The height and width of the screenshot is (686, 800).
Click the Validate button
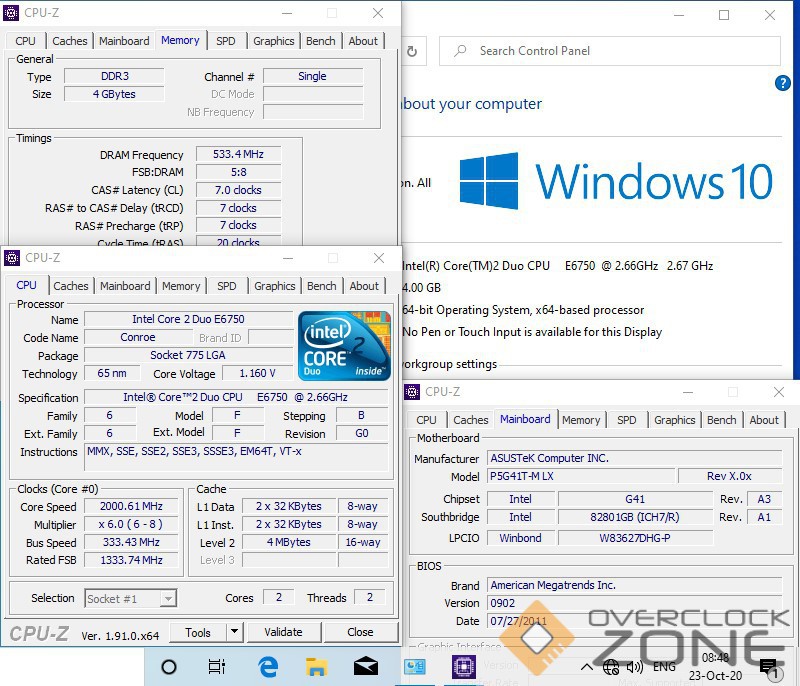pyautogui.click(x=283, y=632)
